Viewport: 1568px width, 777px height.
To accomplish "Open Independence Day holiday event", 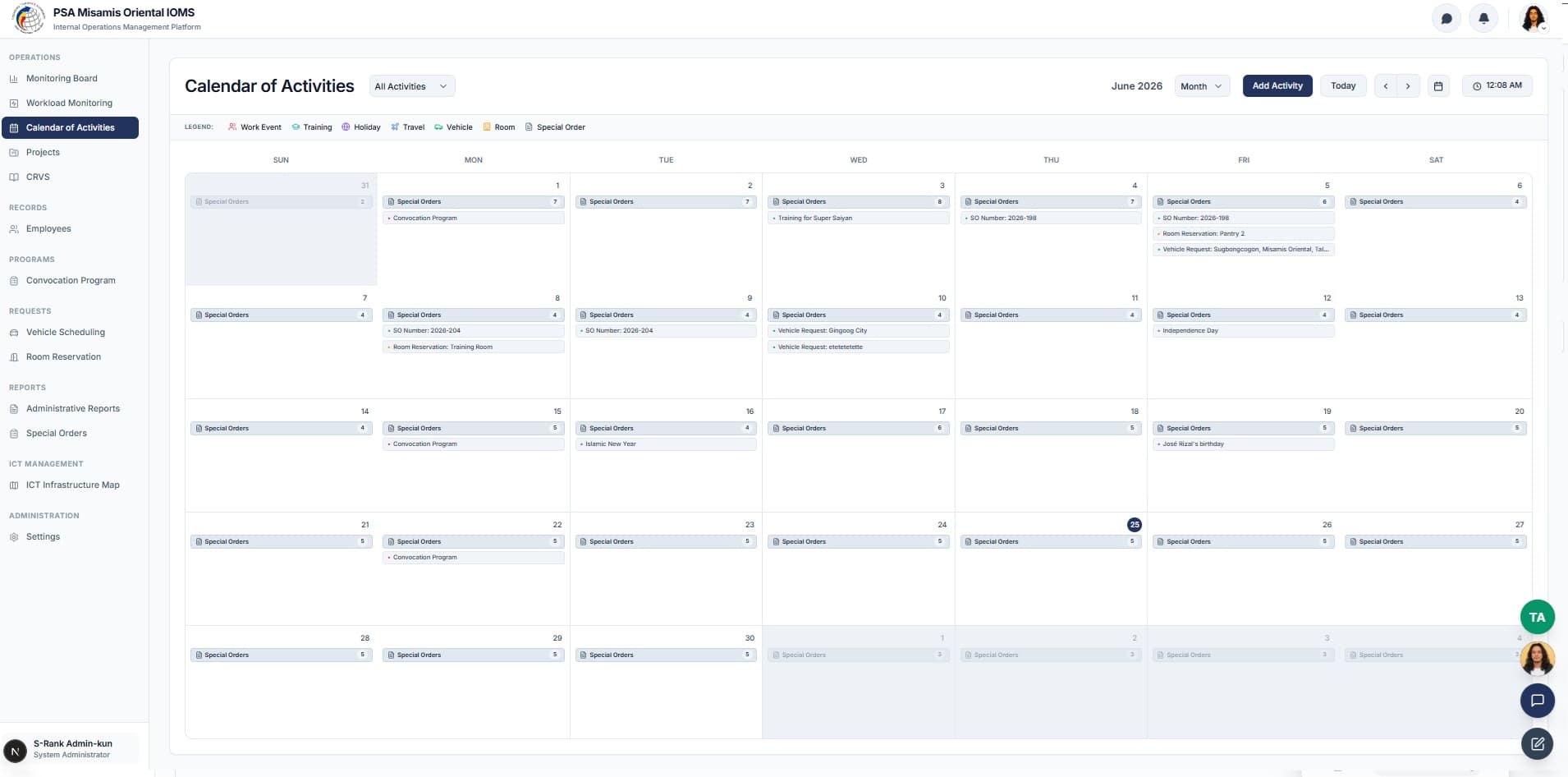I will pos(1243,331).
